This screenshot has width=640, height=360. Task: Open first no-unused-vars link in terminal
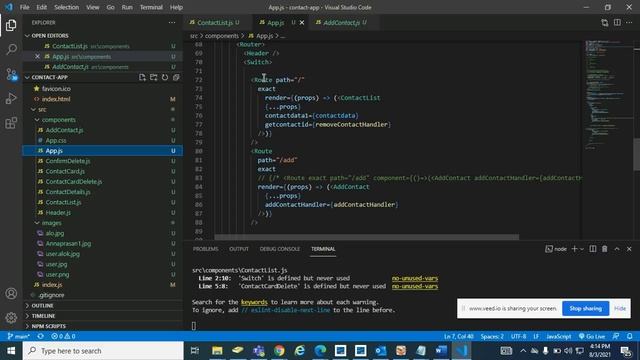point(415,278)
